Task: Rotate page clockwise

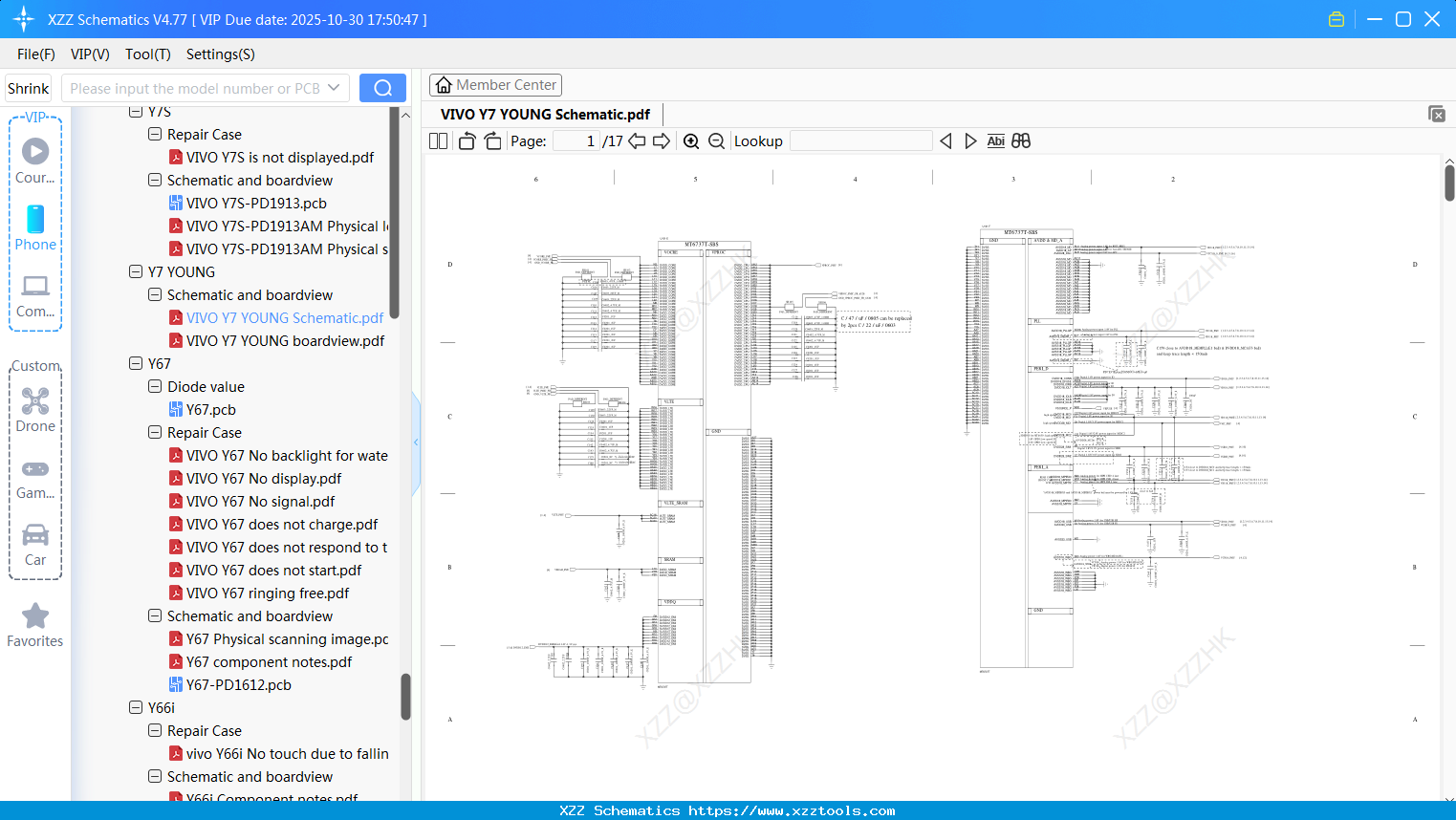Action: coord(493,141)
